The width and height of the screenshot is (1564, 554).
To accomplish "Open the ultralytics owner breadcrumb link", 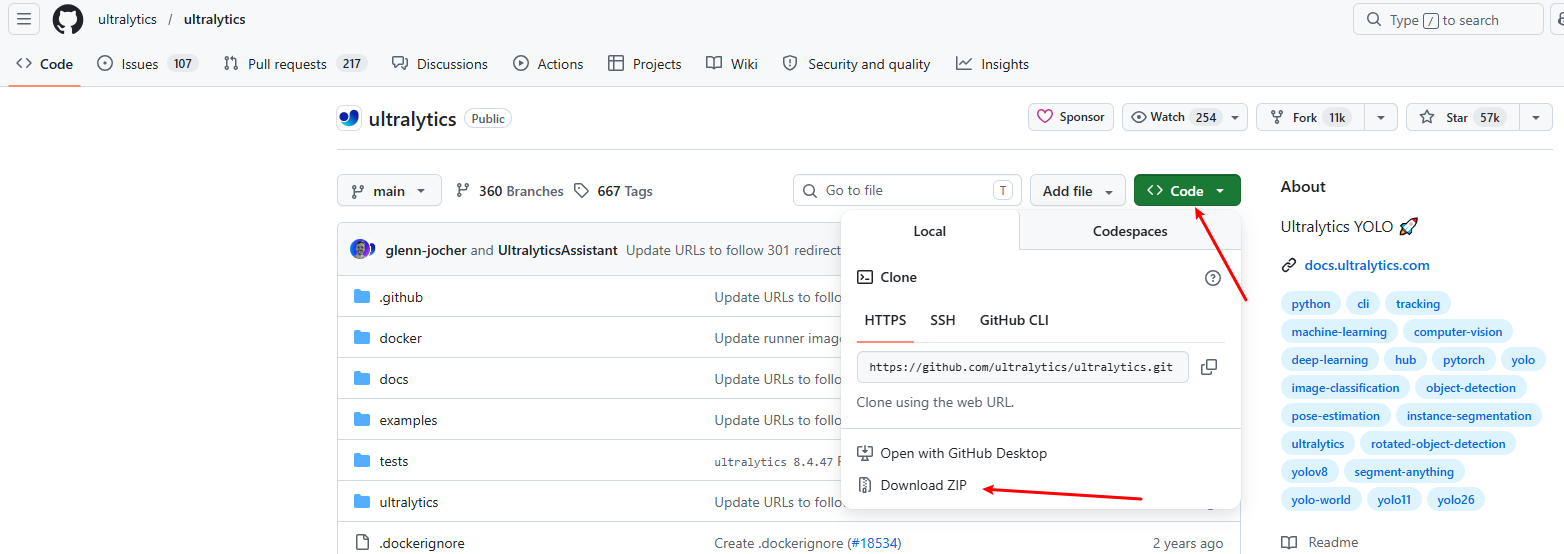I will click(127, 19).
